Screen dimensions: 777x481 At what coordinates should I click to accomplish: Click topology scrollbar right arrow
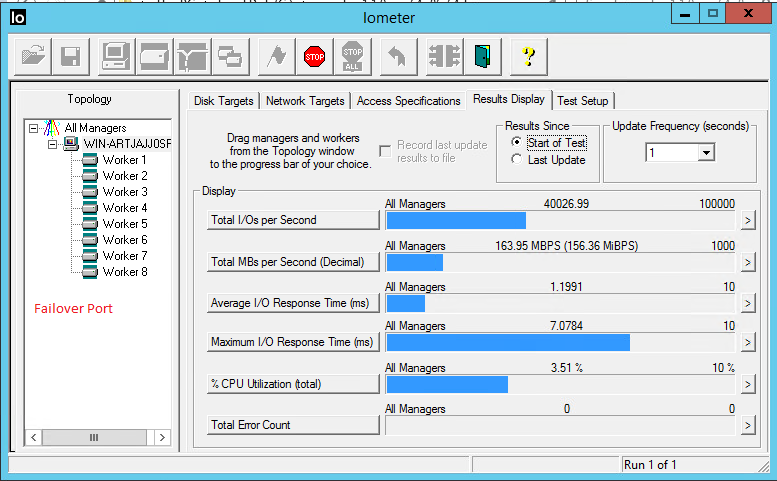pyautogui.click(x=162, y=437)
